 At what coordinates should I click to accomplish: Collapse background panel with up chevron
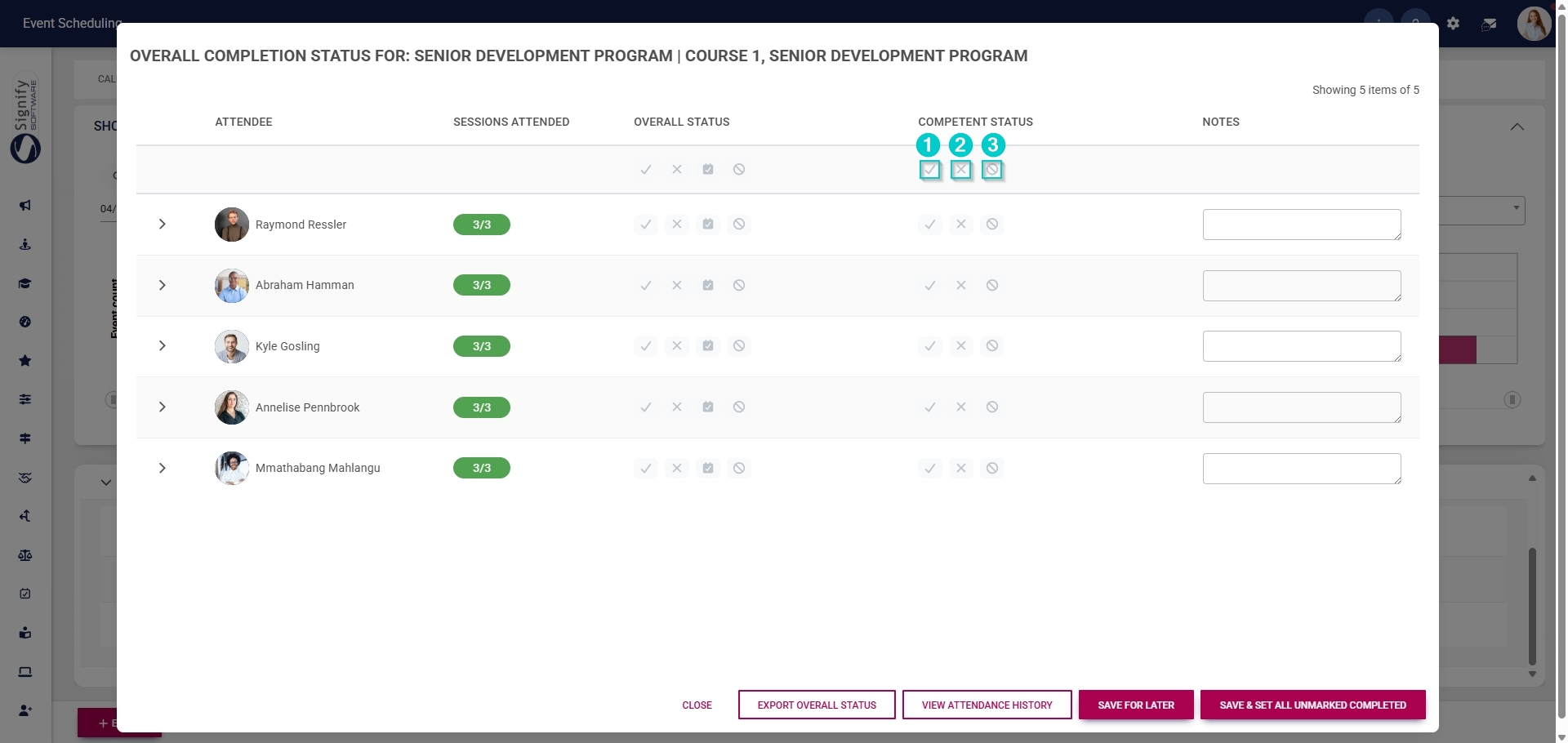pos(1517,127)
